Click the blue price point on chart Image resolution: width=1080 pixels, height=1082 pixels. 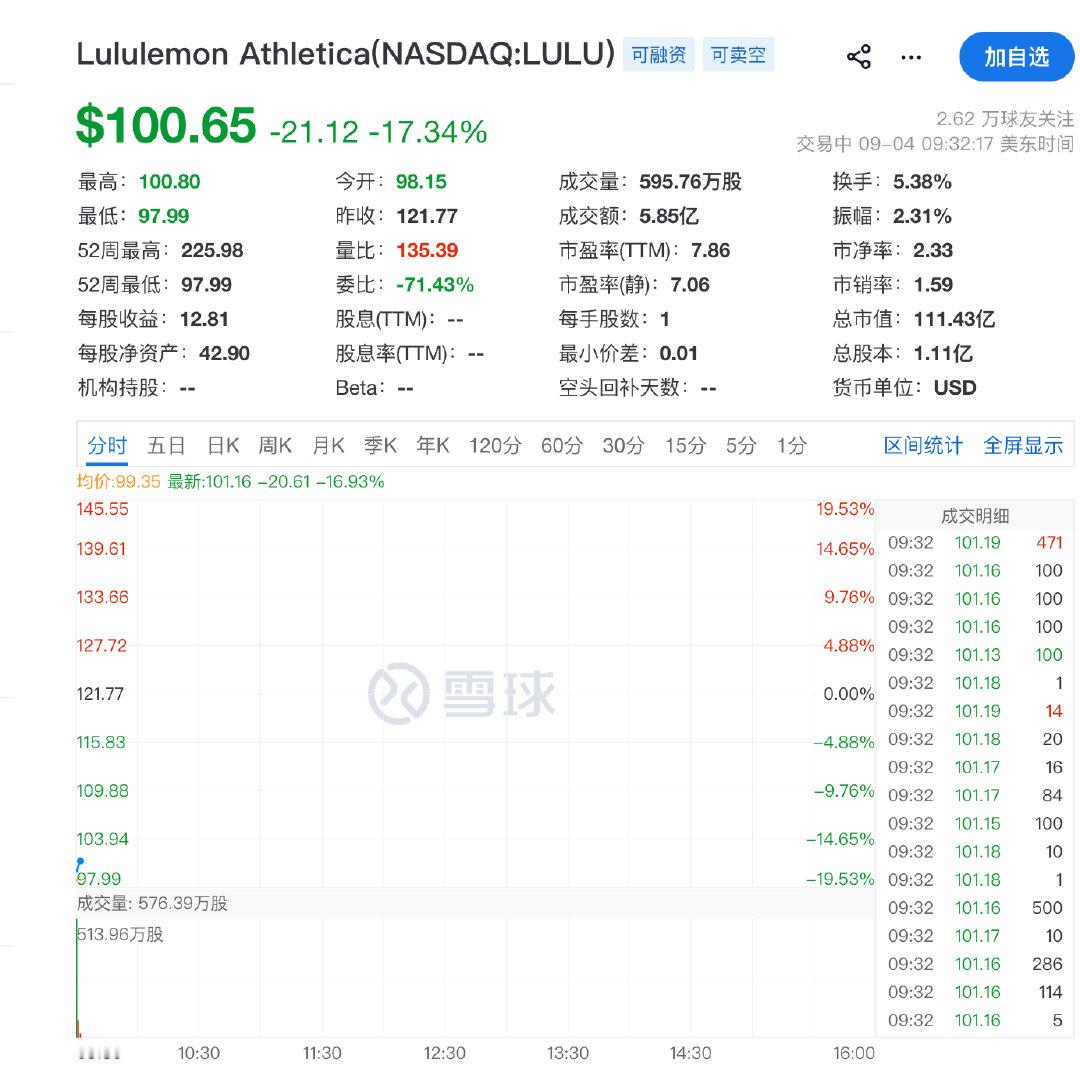[x=80, y=862]
